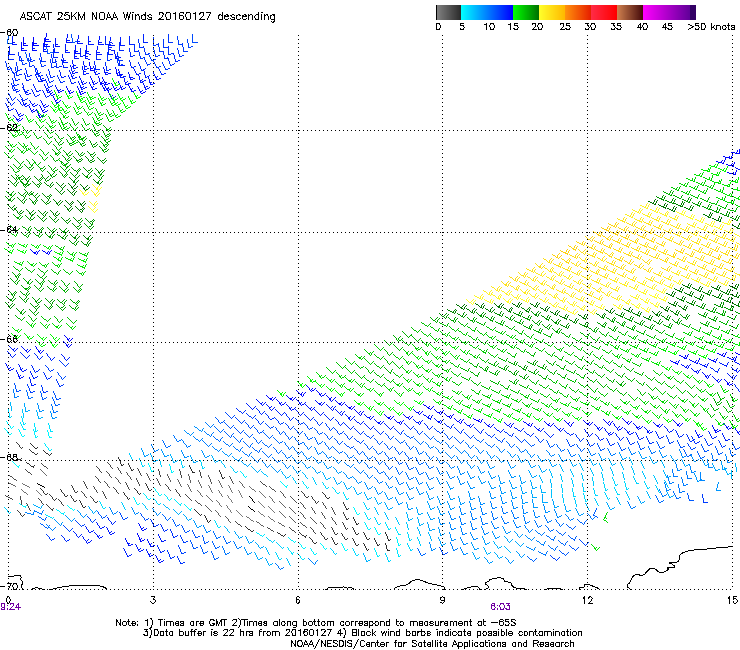Viewport: 740px width, 650px height.
Task: Click the red 30-35 knots legend swatch
Action: click(604, 12)
